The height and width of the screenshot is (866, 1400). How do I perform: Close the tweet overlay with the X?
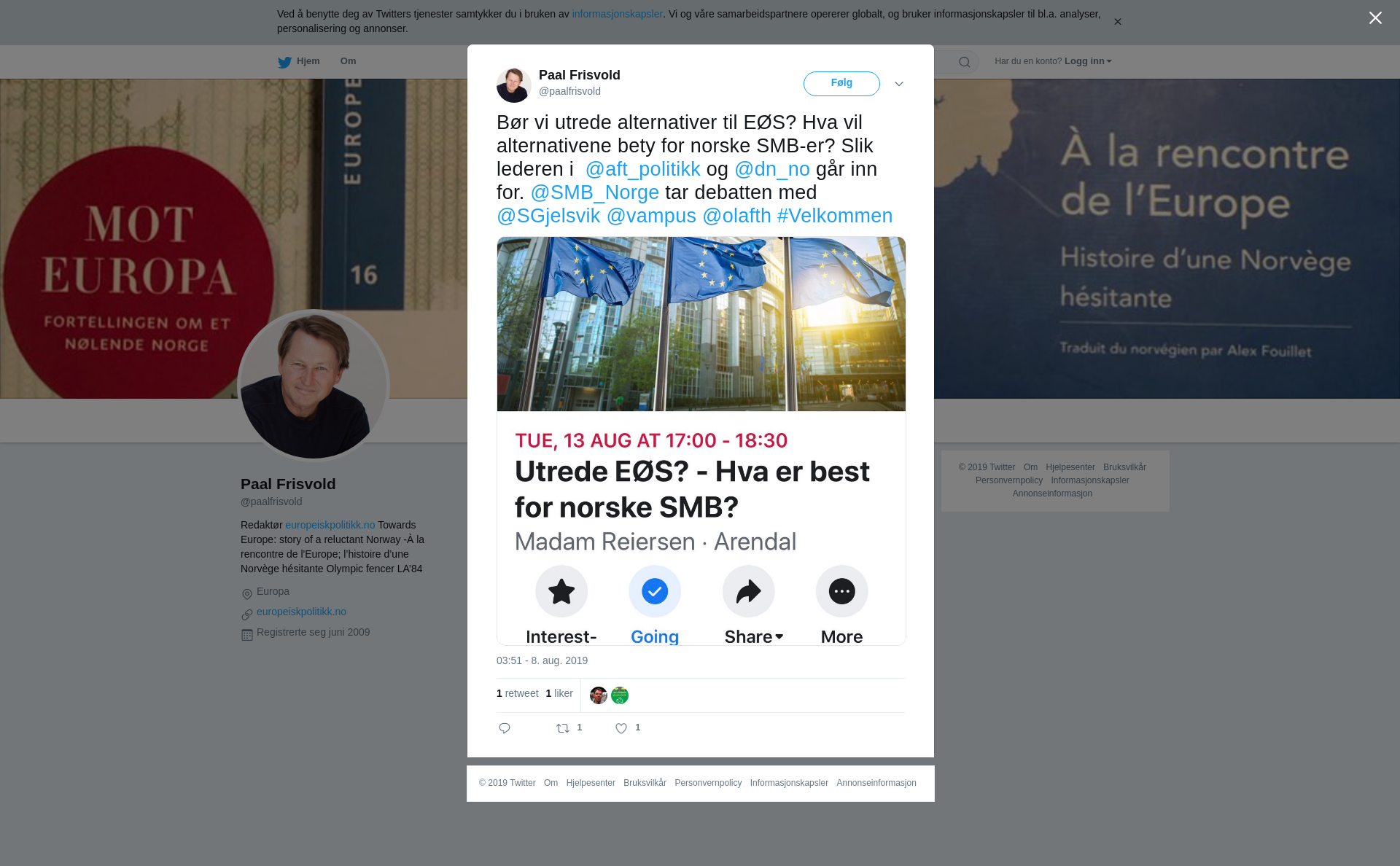point(1375,18)
